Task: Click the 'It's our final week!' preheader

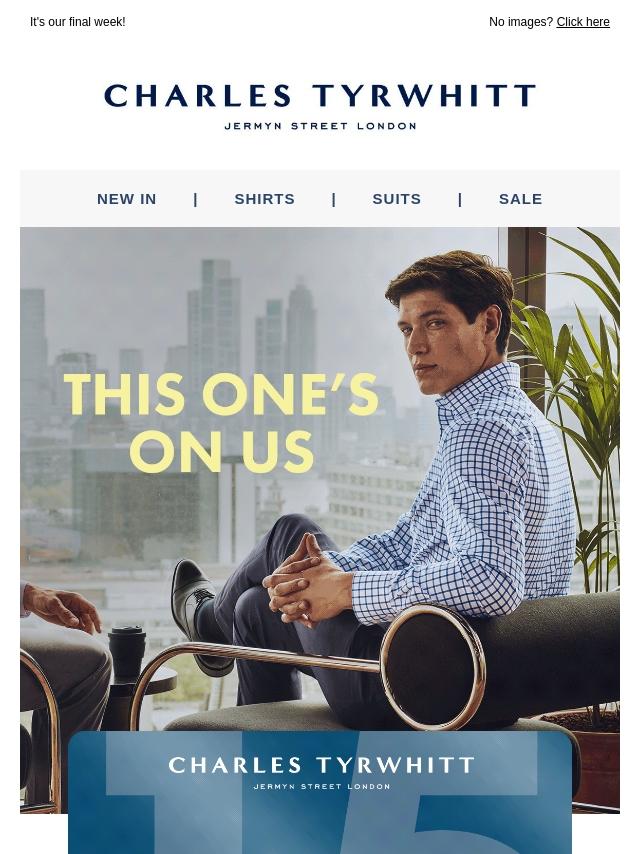Action: click(77, 22)
